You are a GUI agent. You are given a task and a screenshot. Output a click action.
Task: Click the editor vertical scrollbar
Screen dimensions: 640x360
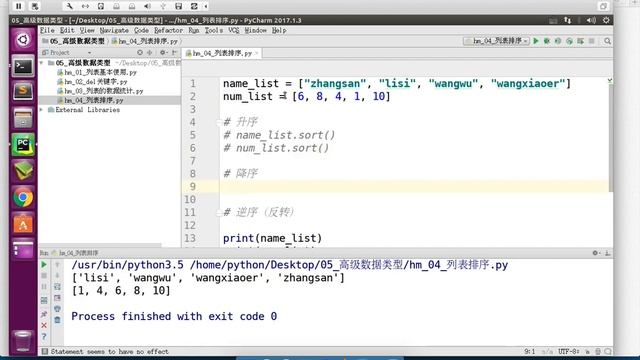coord(610,138)
